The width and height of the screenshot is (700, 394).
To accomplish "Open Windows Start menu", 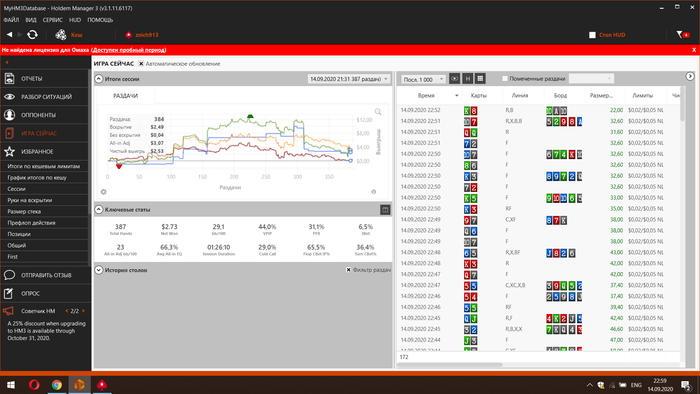I will (x=11, y=385).
